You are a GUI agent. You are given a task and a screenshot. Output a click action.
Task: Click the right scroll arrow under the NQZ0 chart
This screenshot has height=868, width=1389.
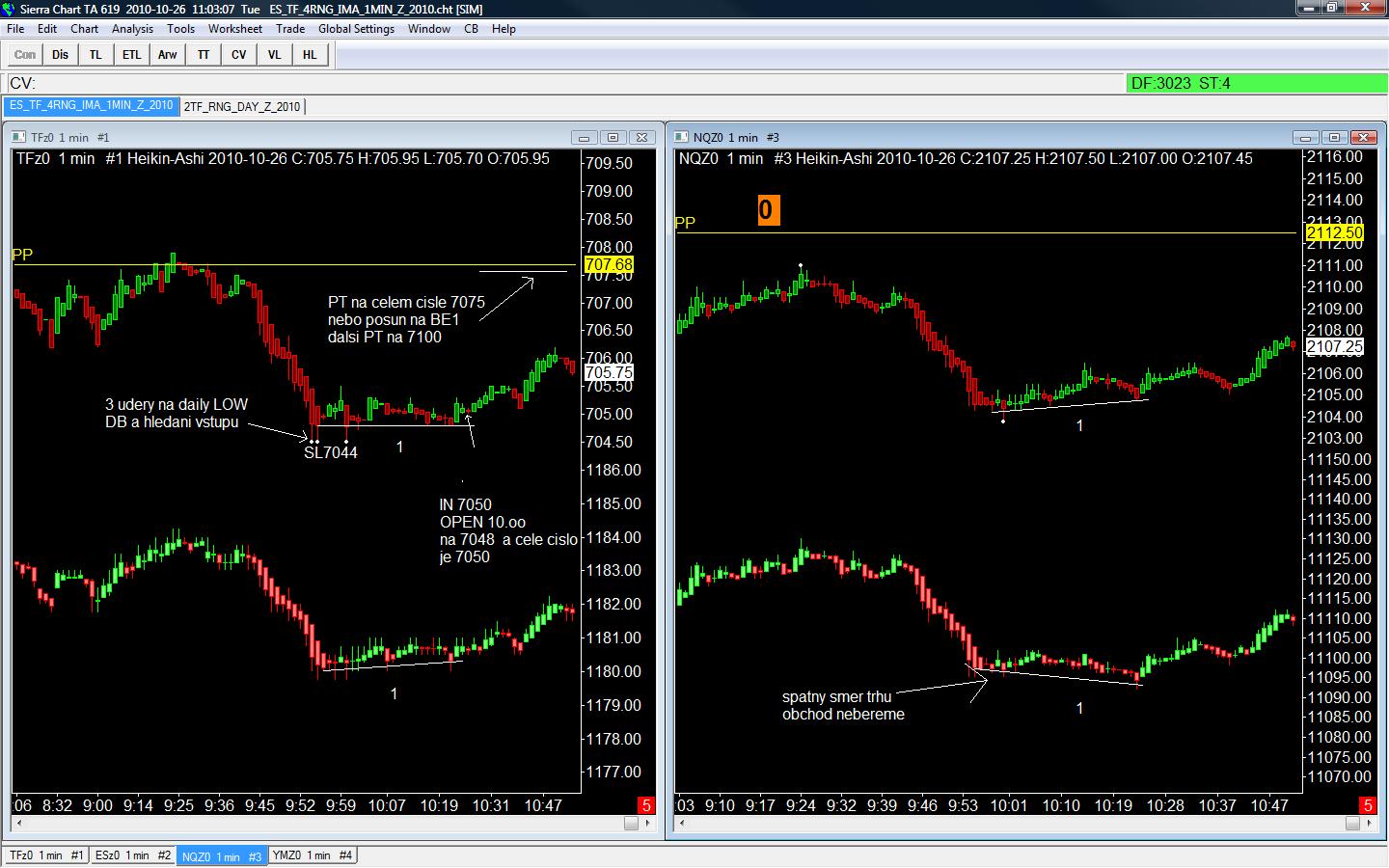[x=1368, y=824]
